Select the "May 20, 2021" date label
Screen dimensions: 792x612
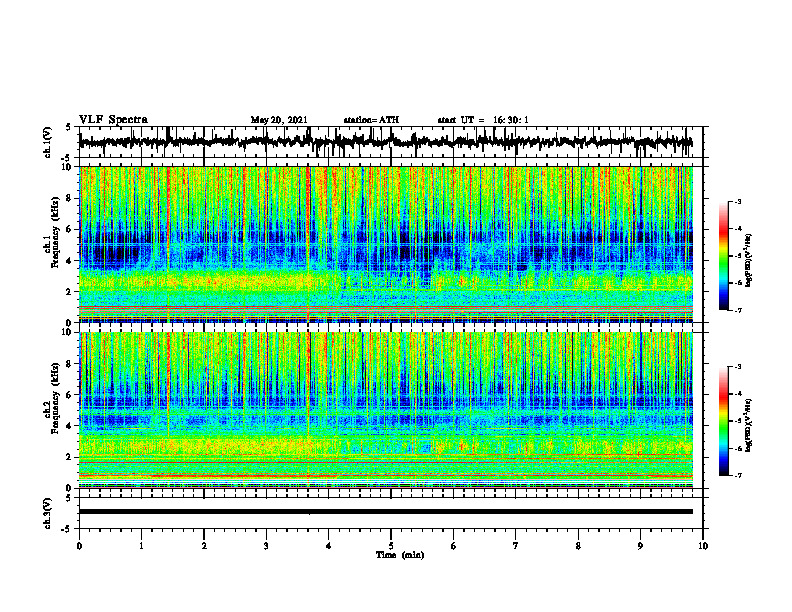(x=279, y=120)
